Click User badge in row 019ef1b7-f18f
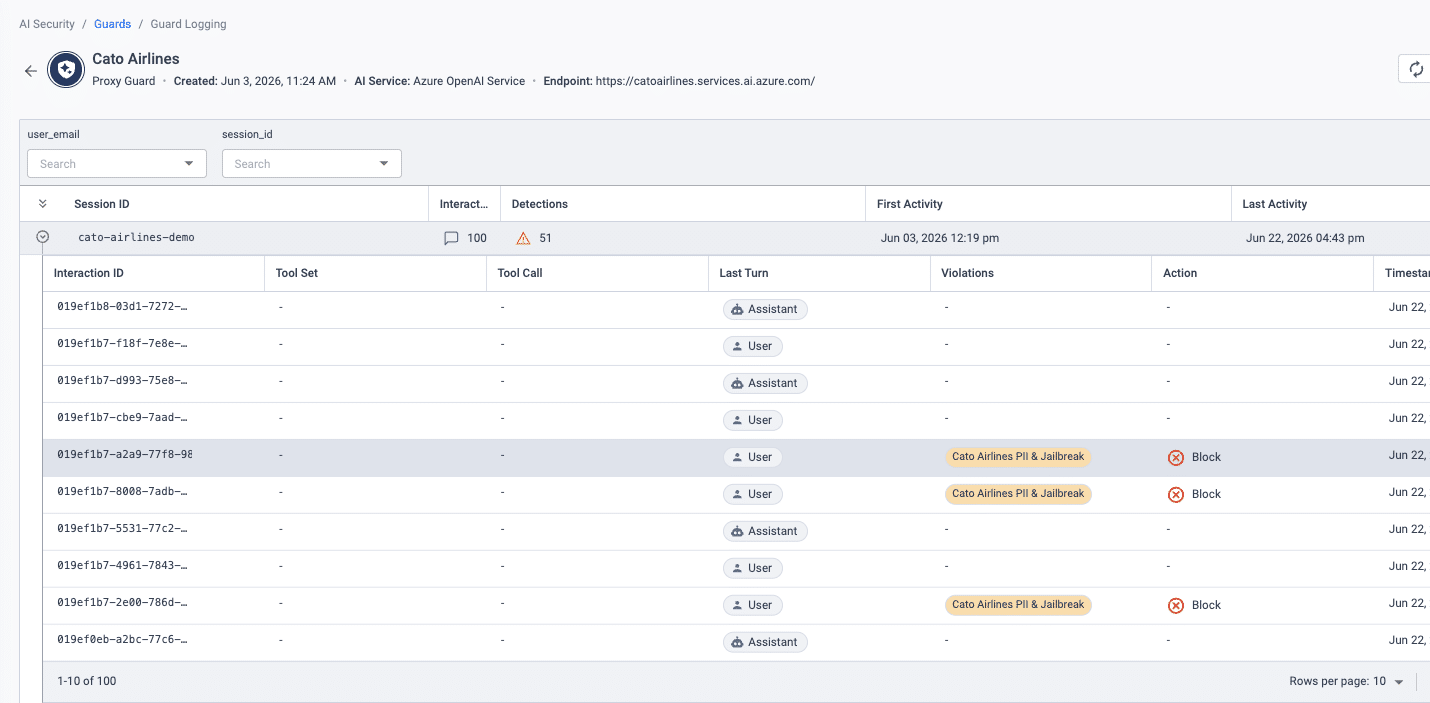Image resolution: width=1430 pixels, height=703 pixels. (752, 346)
